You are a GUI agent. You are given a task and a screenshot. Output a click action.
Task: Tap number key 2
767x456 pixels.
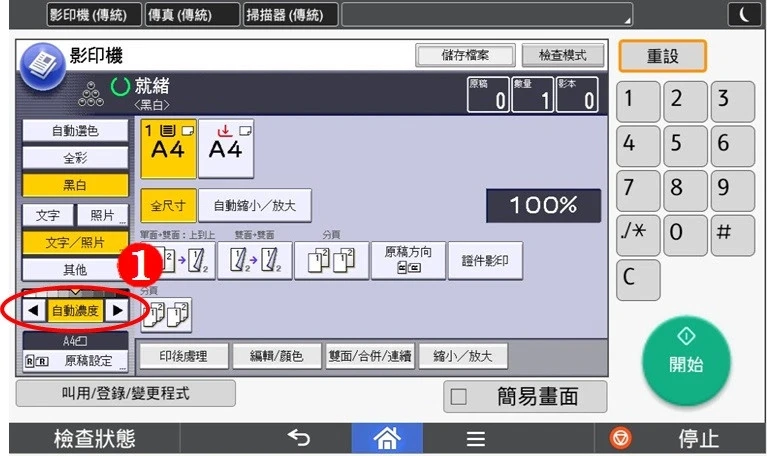pyautogui.click(x=685, y=101)
